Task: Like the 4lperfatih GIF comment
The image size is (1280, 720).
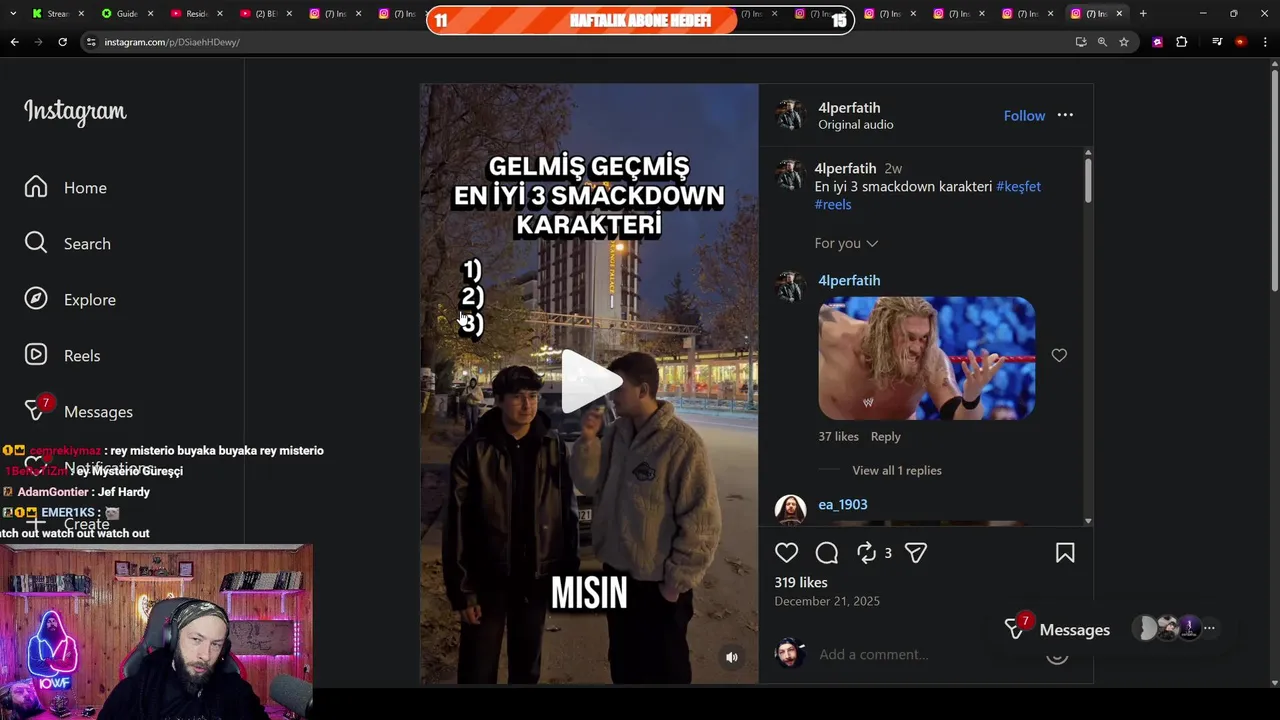Action: [1059, 356]
